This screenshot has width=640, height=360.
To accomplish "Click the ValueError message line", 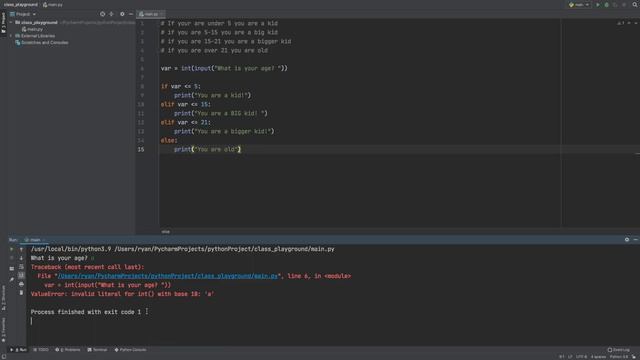I will tap(122, 294).
